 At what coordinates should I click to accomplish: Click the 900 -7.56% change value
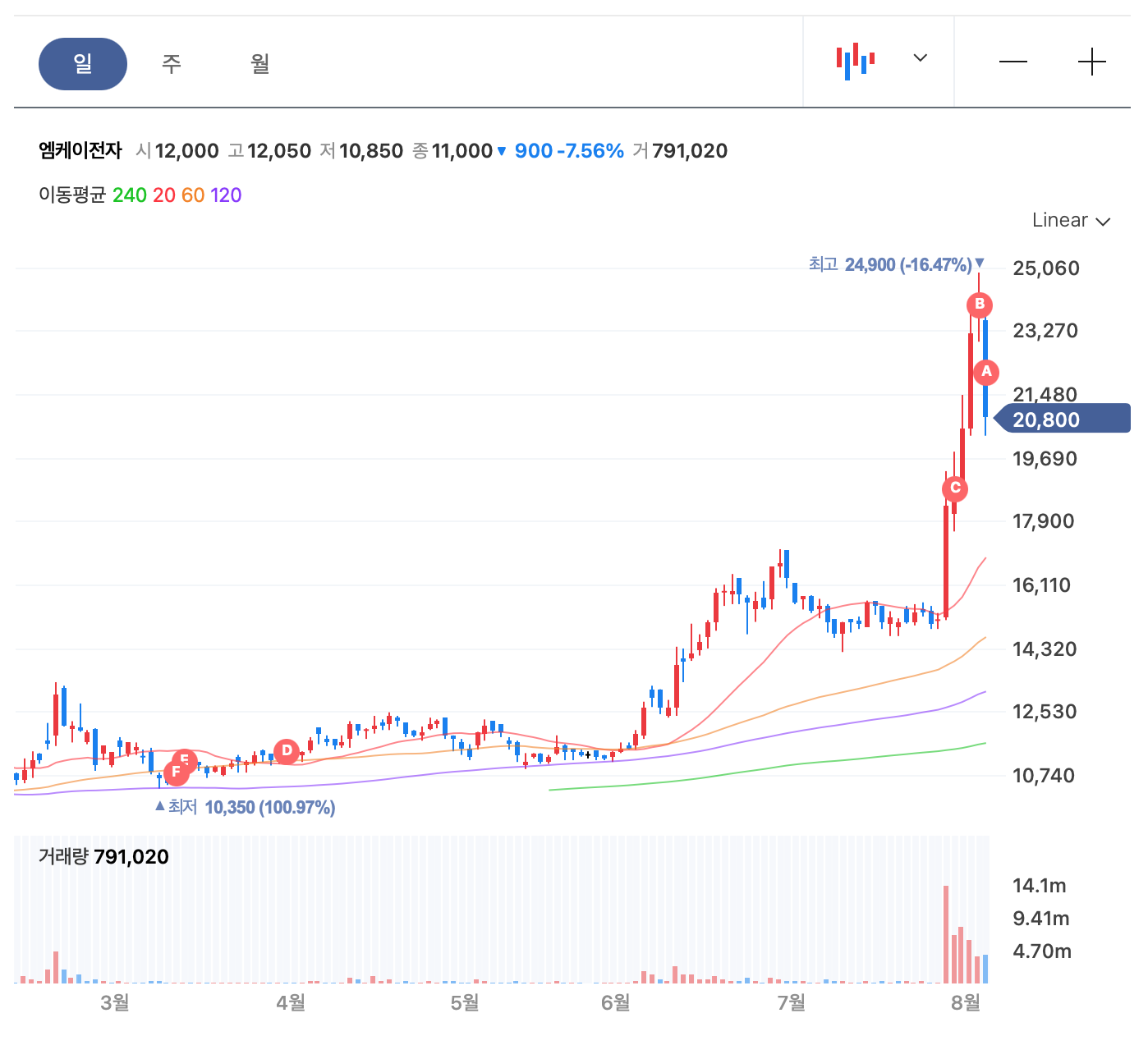[x=569, y=150]
